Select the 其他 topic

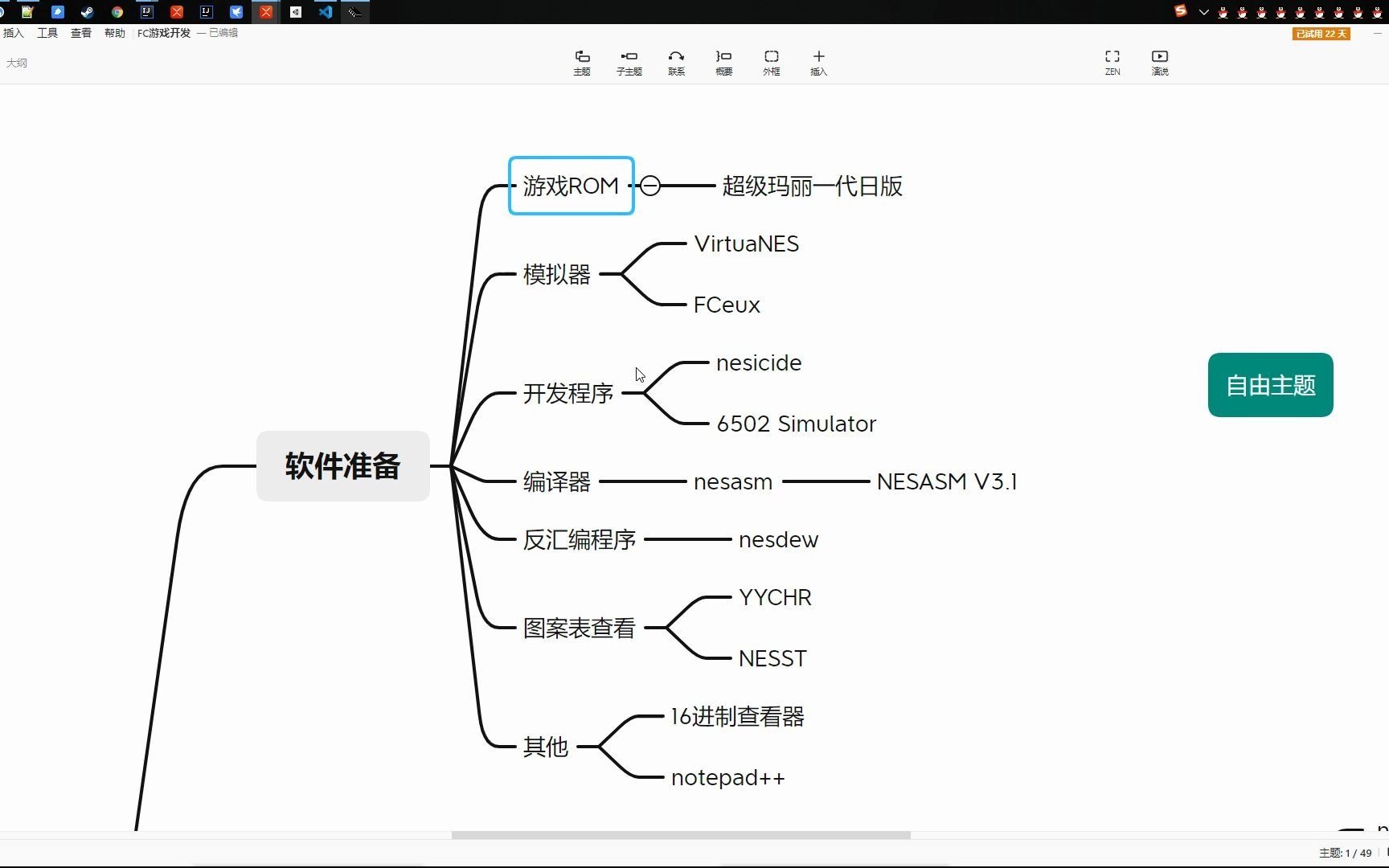pos(546,747)
